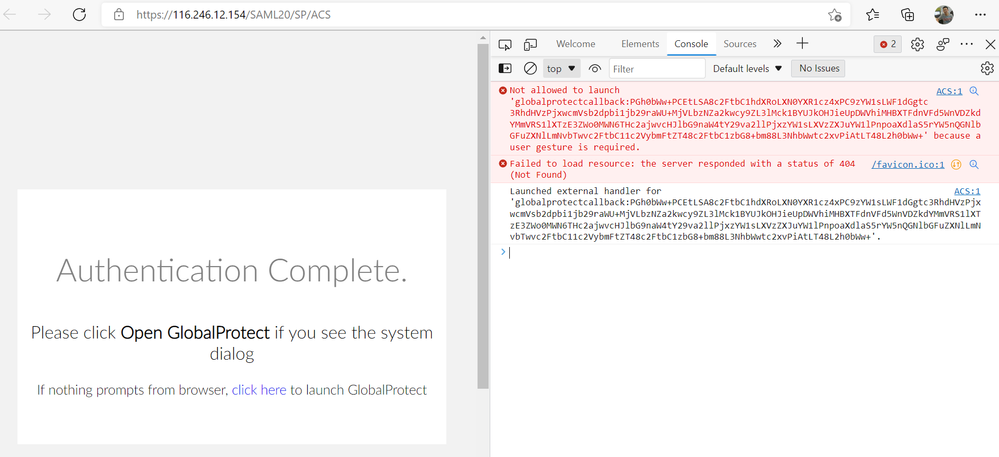The image size is (999, 457).
Task: Open the Default levels dropdown
Action: point(747,68)
